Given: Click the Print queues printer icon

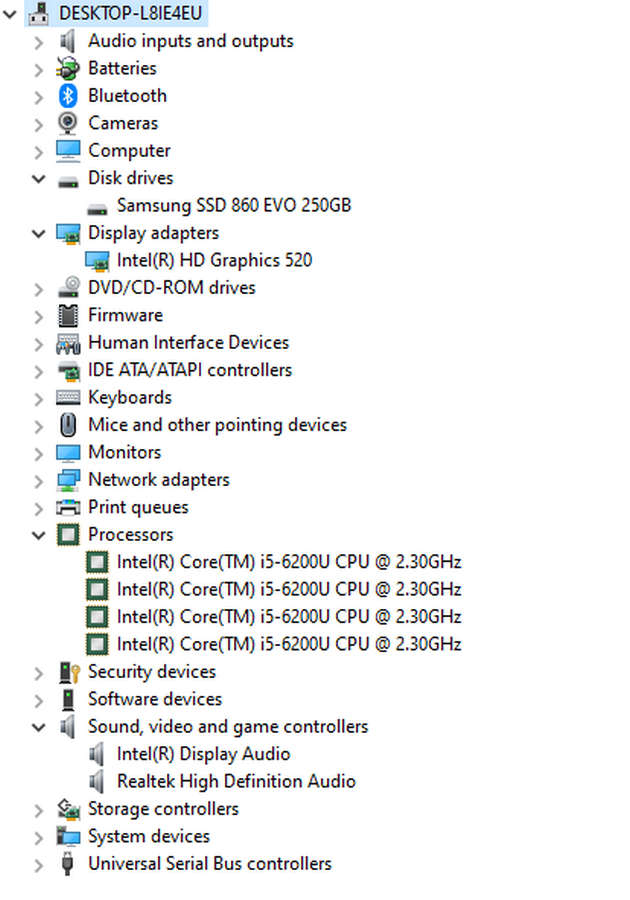Looking at the screenshot, I should (67, 507).
